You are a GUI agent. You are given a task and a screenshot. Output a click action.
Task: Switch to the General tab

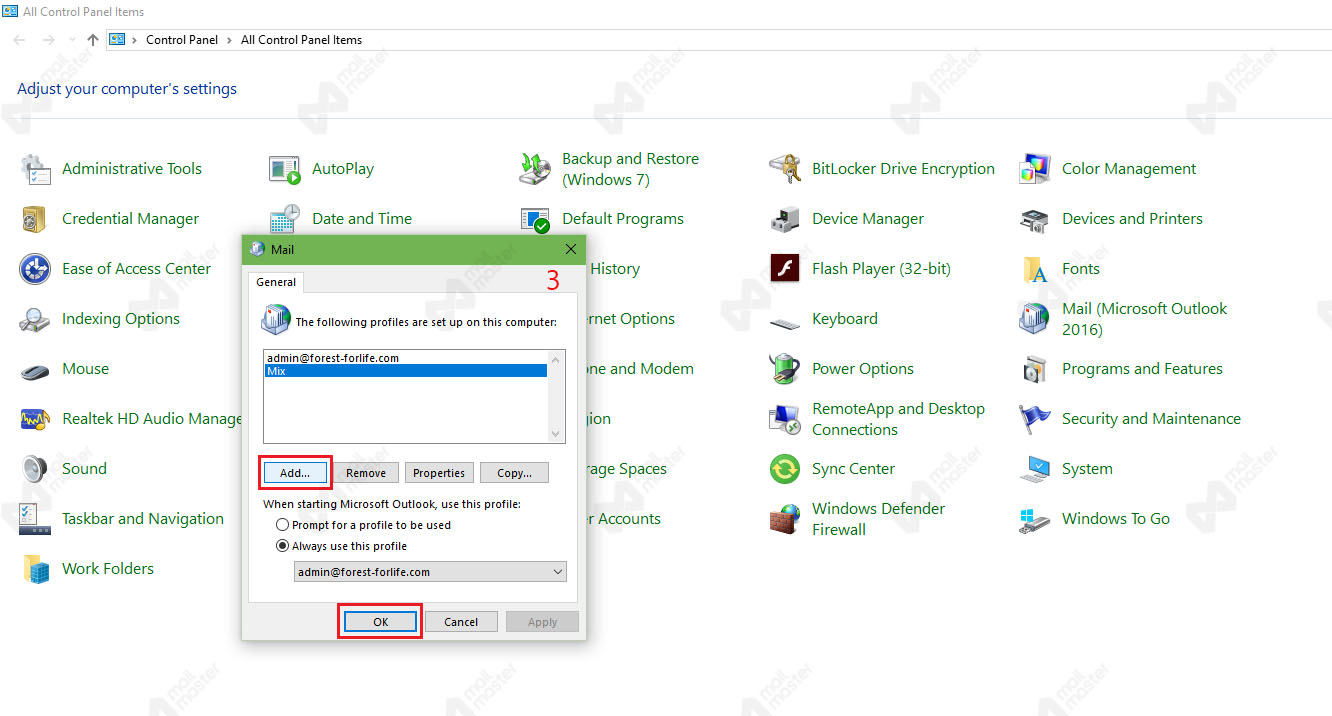click(x=276, y=282)
